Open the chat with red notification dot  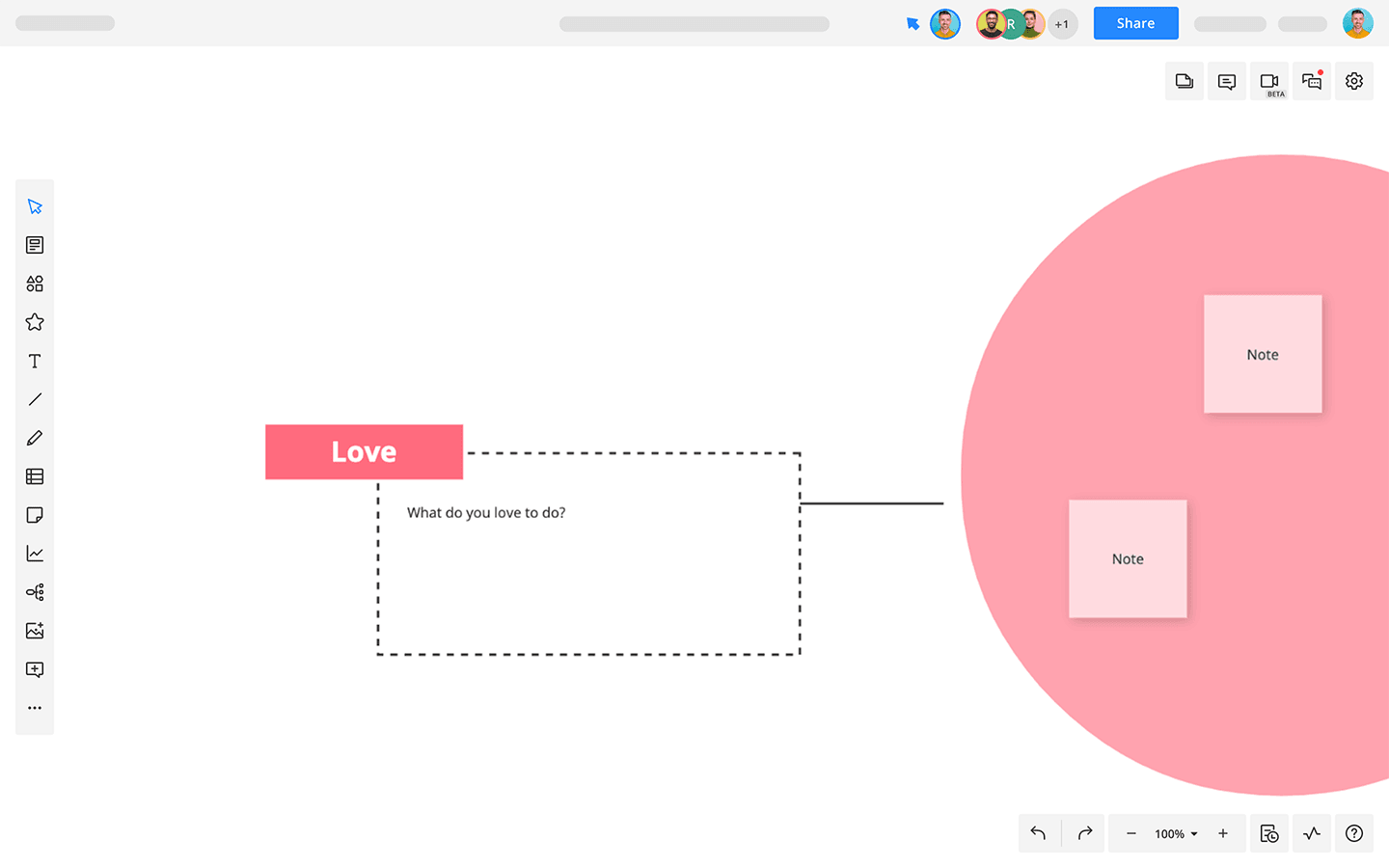pyautogui.click(x=1312, y=81)
